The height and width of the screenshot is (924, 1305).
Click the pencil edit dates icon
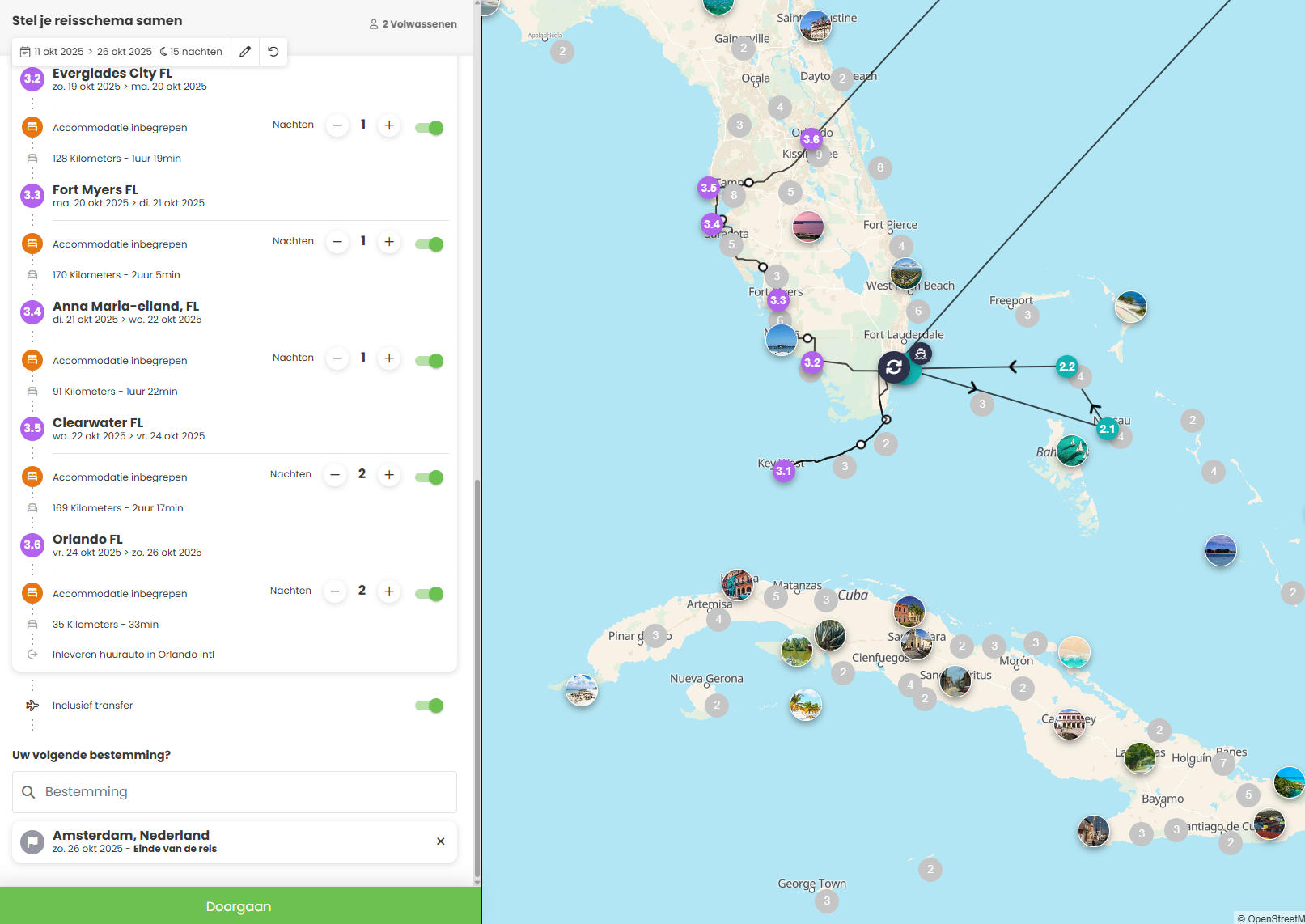[245, 52]
